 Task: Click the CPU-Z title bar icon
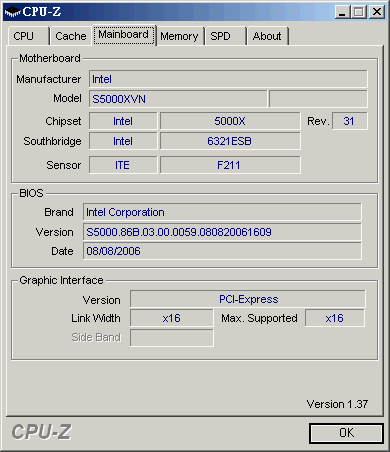coord(12,12)
